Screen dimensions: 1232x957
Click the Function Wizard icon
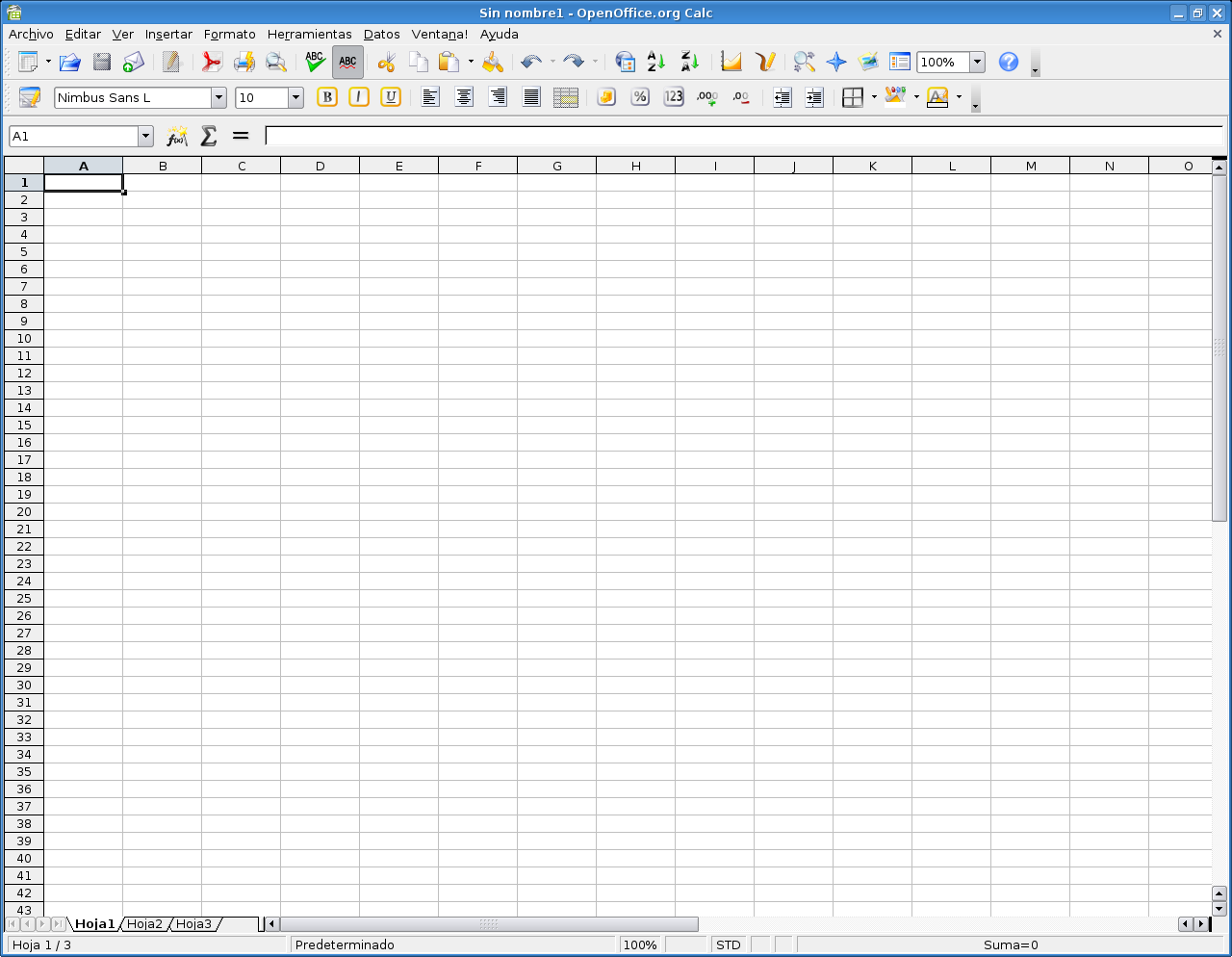(x=177, y=137)
